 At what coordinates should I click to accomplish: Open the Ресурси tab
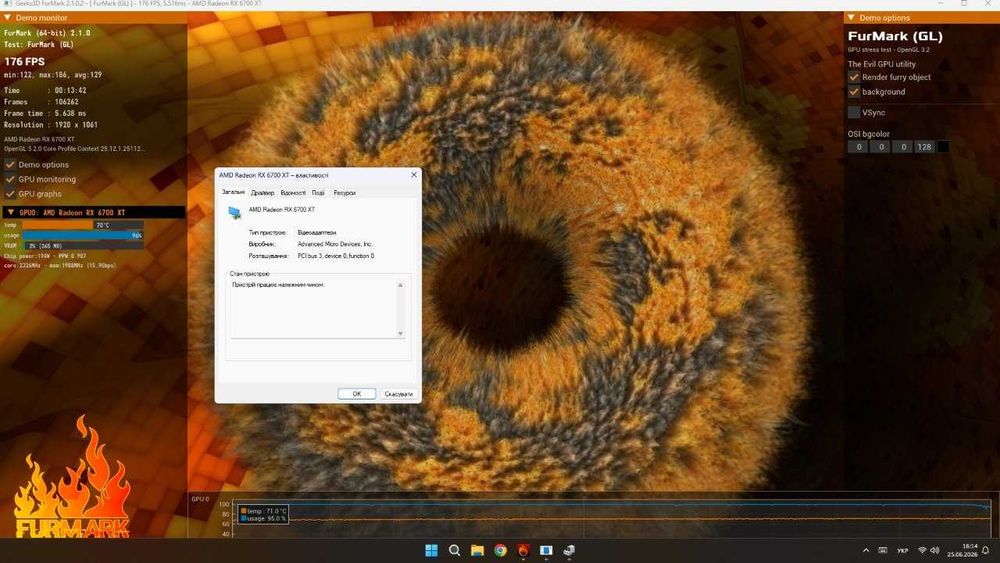click(x=344, y=193)
